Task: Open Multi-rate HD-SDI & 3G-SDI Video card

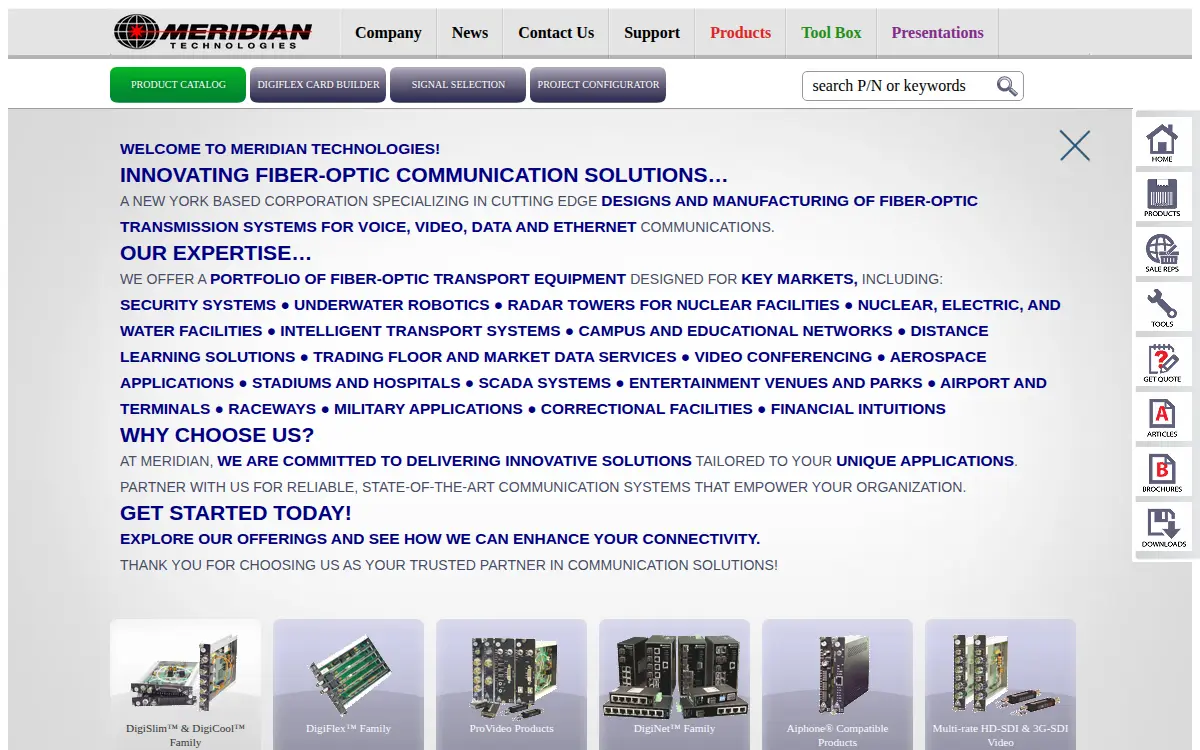Action: (1000, 684)
